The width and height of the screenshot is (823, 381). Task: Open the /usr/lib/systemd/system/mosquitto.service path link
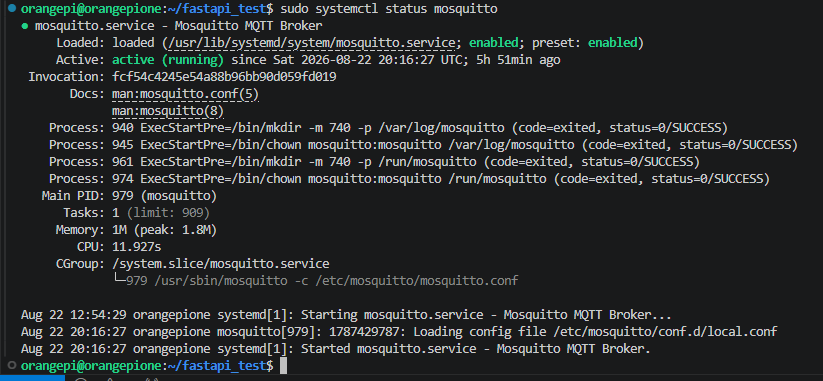click(311, 43)
